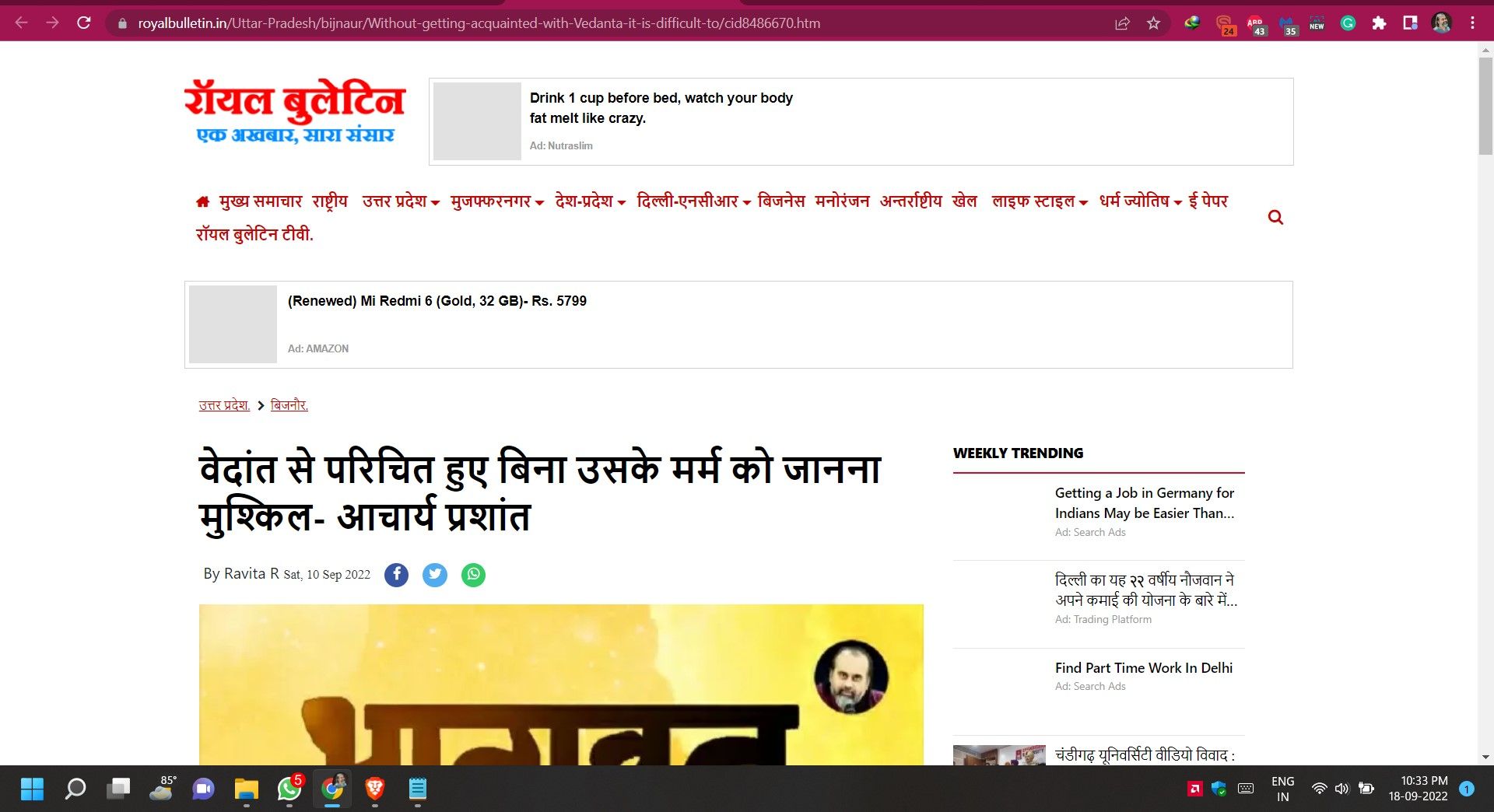This screenshot has width=1494, height=812.
Task: Expand the उत्तर प्रदेश dropdown menu
Action: tap(401, 201)
